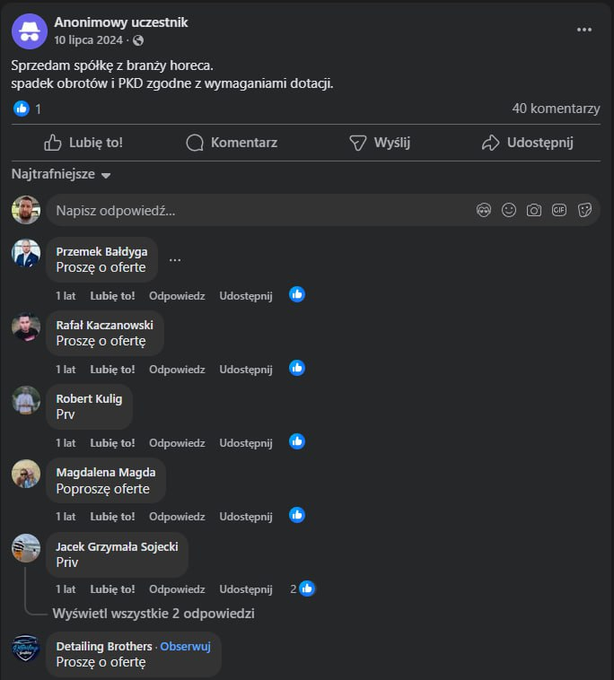Attach a photo using the camera icon
Viewport: 614px width, 680px height.
pos(534,210)
